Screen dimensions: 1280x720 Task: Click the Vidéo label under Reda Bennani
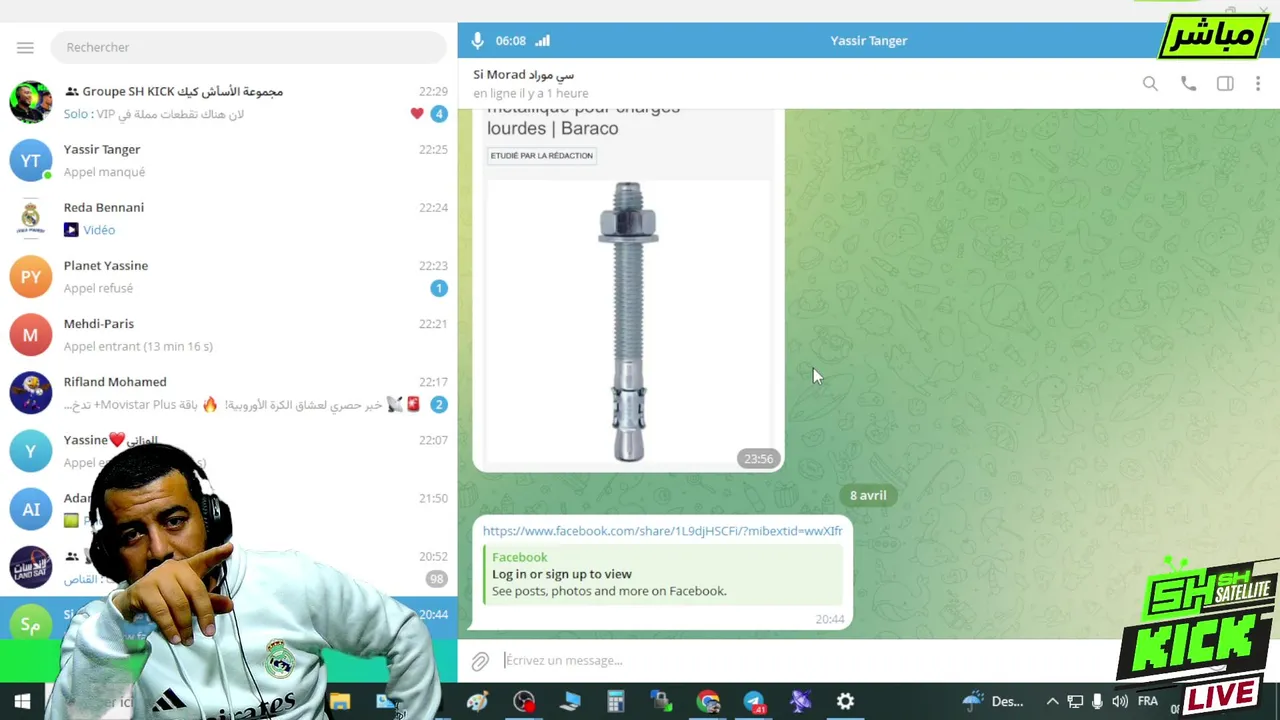click(x=99, y=230)
